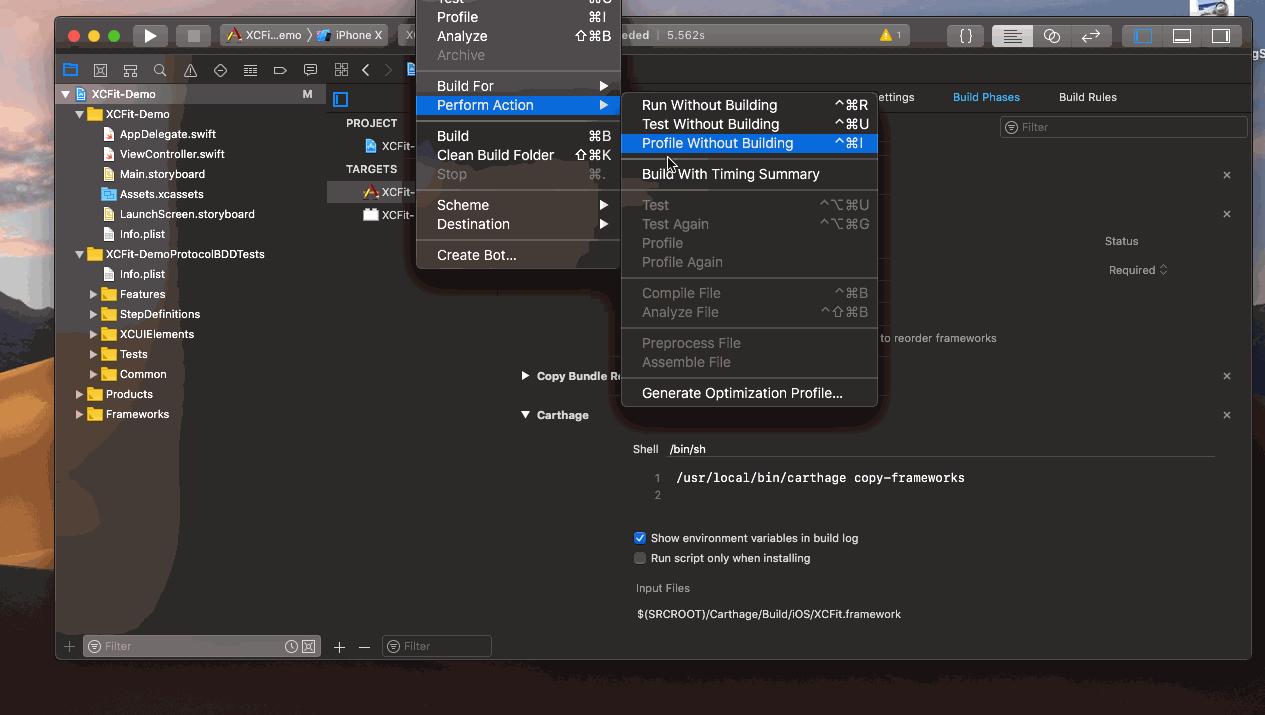1265x715 pixels.
Task: Click the Run (play) button in toolbar
Action: click(x=150, y=36)
